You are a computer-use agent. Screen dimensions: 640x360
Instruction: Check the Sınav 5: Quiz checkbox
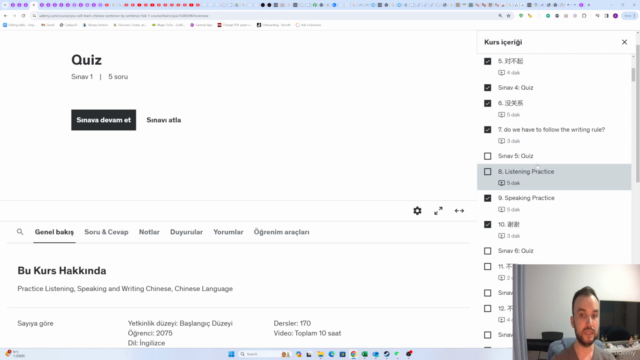pos(487,156)
